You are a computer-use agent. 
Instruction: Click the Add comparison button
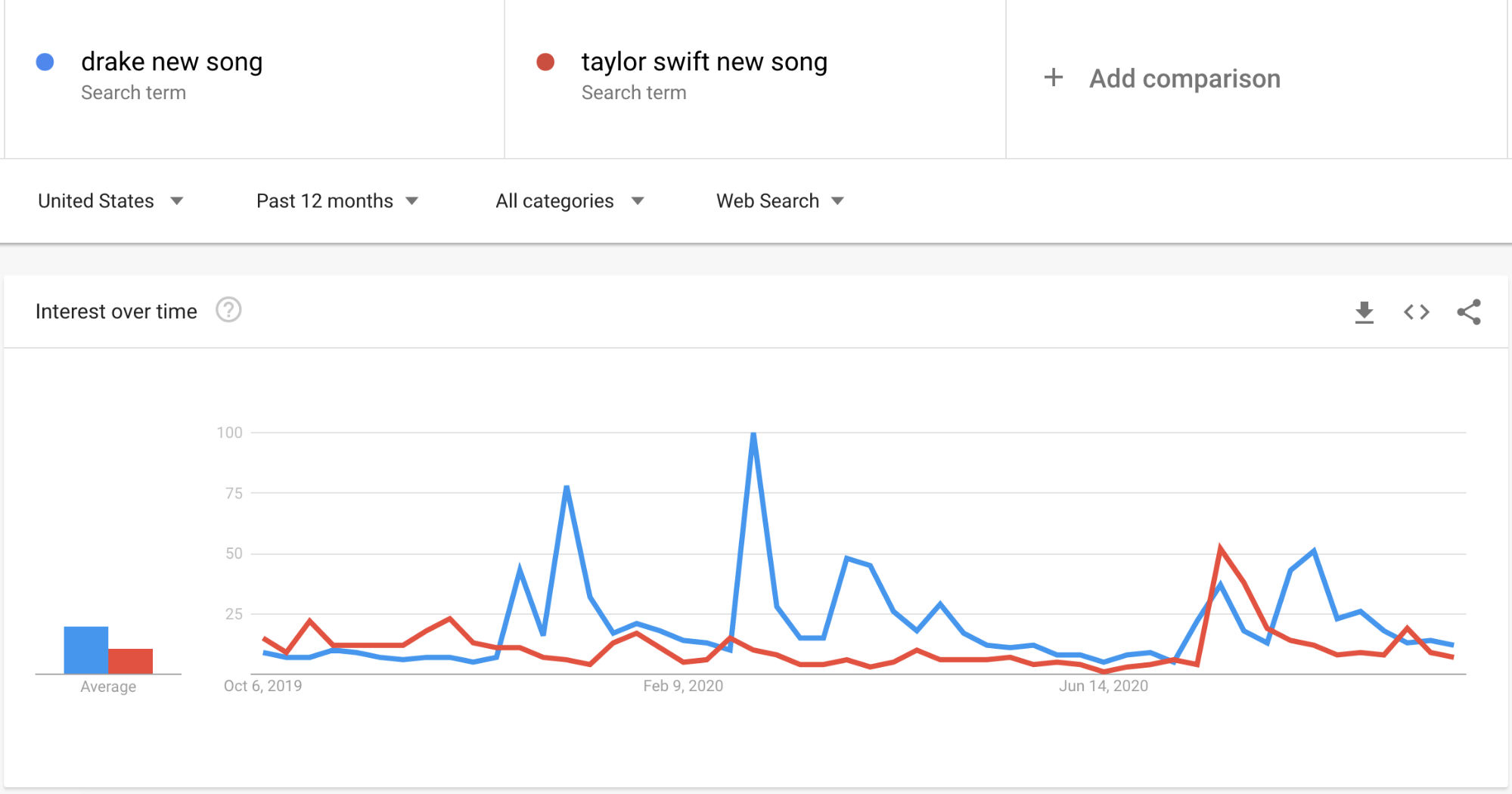(1184, 79)
